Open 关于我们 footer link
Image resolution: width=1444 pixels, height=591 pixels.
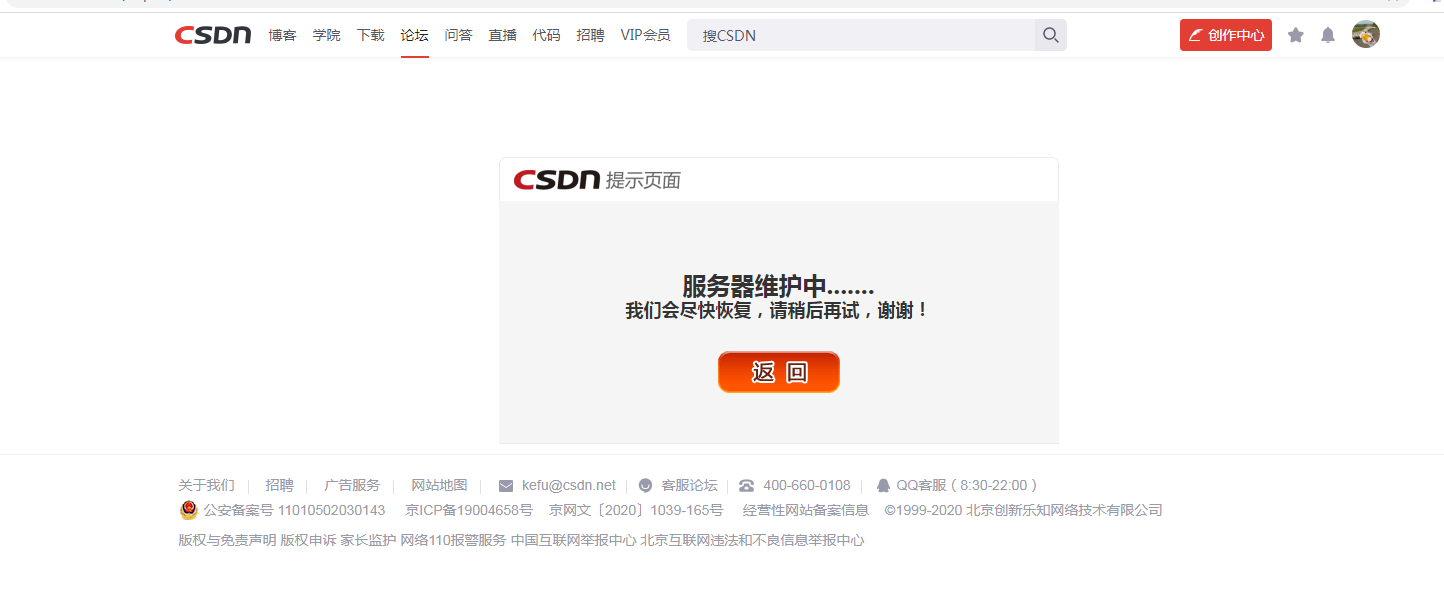206,485
